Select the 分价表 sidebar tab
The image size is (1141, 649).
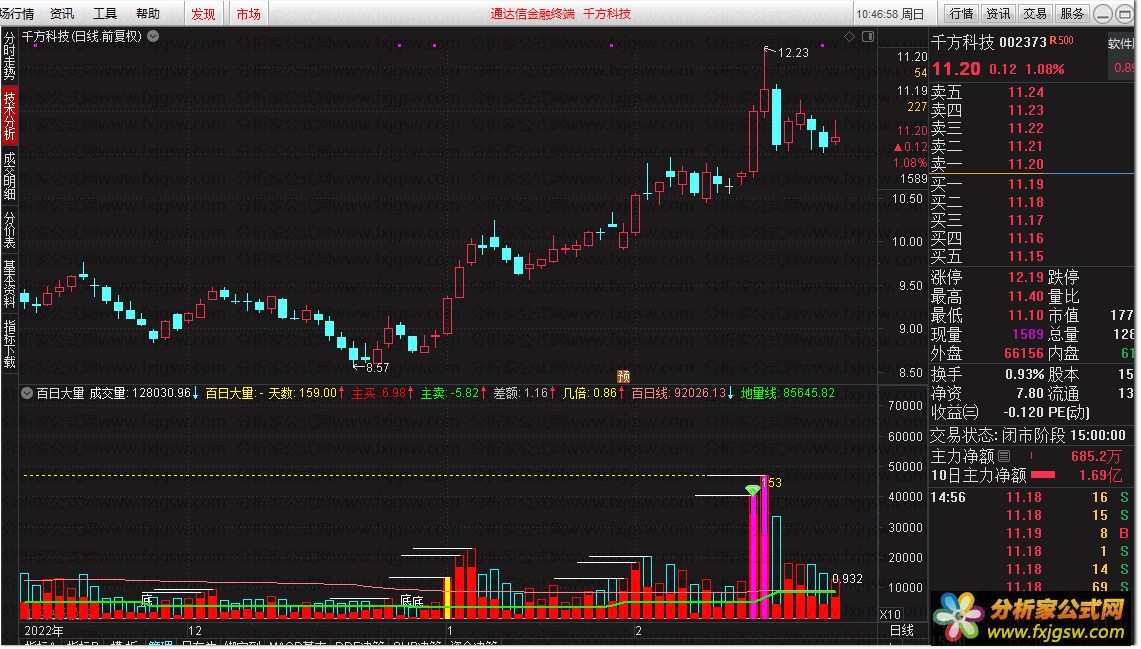[9, 229]
